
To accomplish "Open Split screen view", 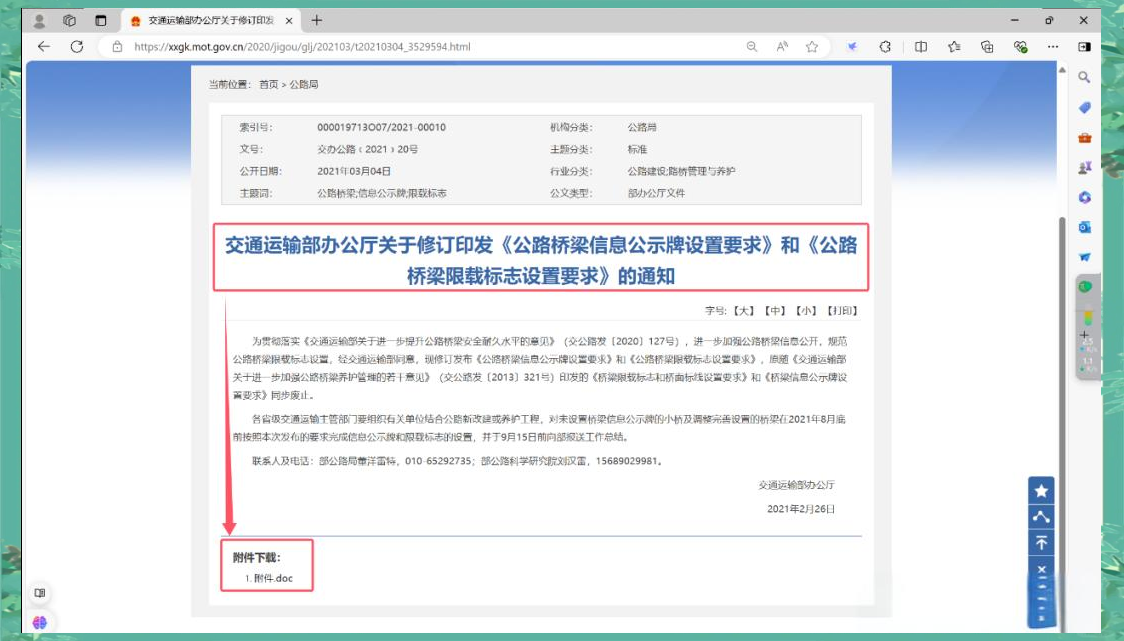I will [921, 47].
